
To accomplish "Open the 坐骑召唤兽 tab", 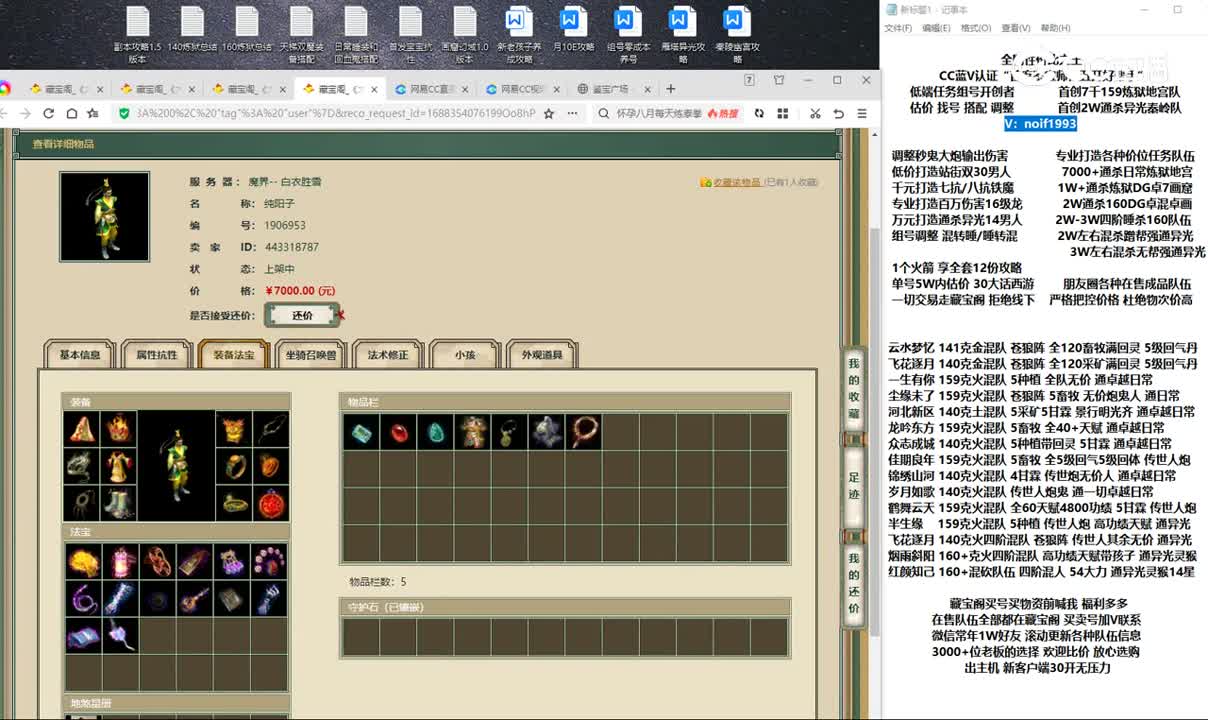I will [311, 355].
